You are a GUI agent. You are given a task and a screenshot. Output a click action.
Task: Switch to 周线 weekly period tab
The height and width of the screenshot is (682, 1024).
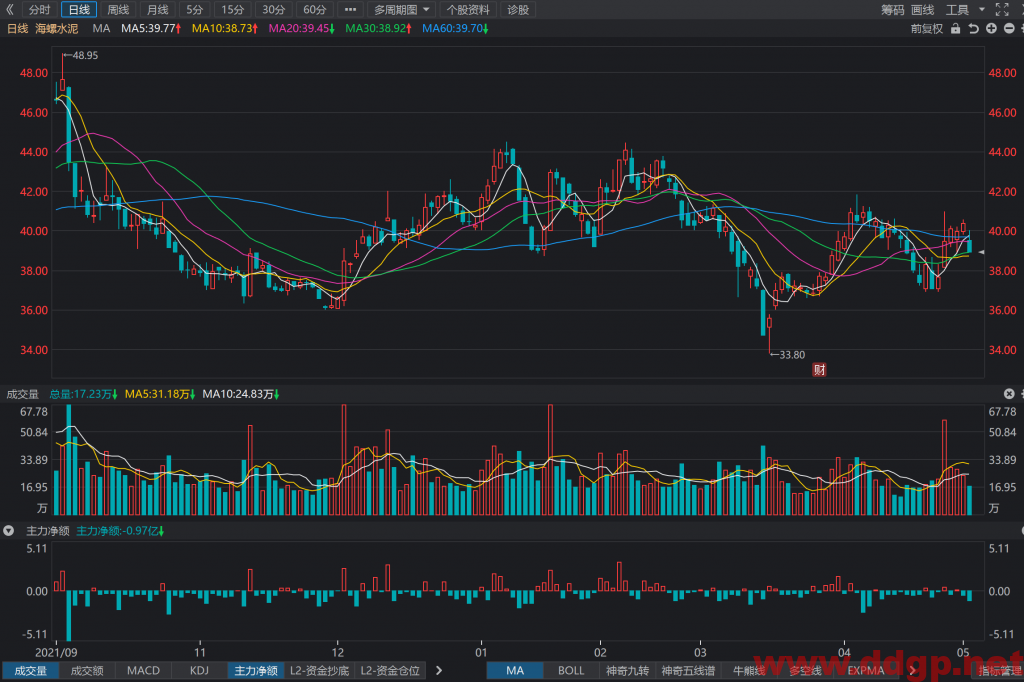(118, 10)
